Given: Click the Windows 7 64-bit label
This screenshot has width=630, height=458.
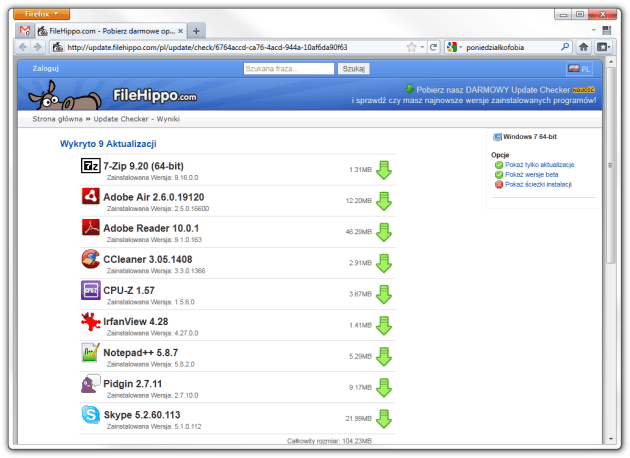Looking at the screenshot, I should pos(530,137).
